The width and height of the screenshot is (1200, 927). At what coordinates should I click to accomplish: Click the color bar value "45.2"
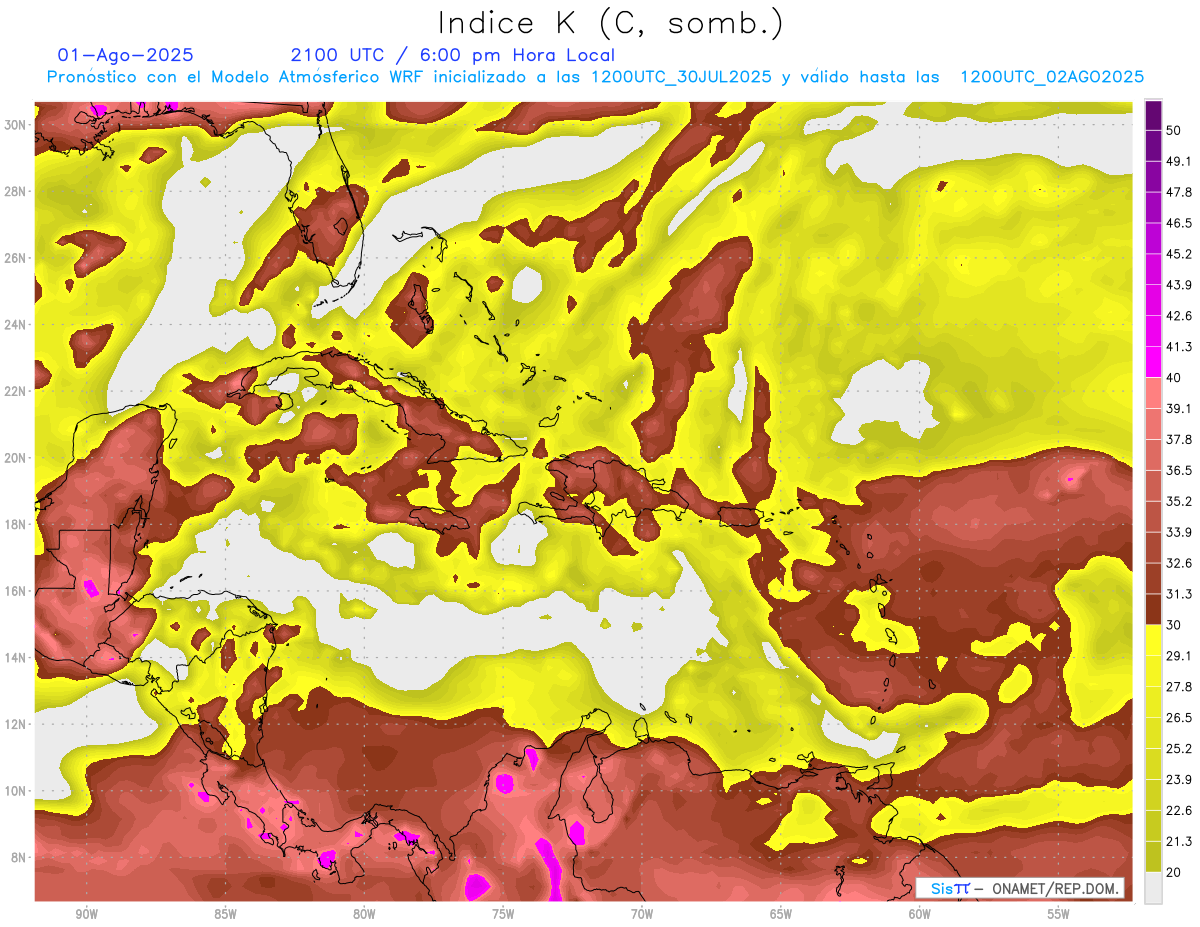pyautogui.click(x=1179, y=254)
